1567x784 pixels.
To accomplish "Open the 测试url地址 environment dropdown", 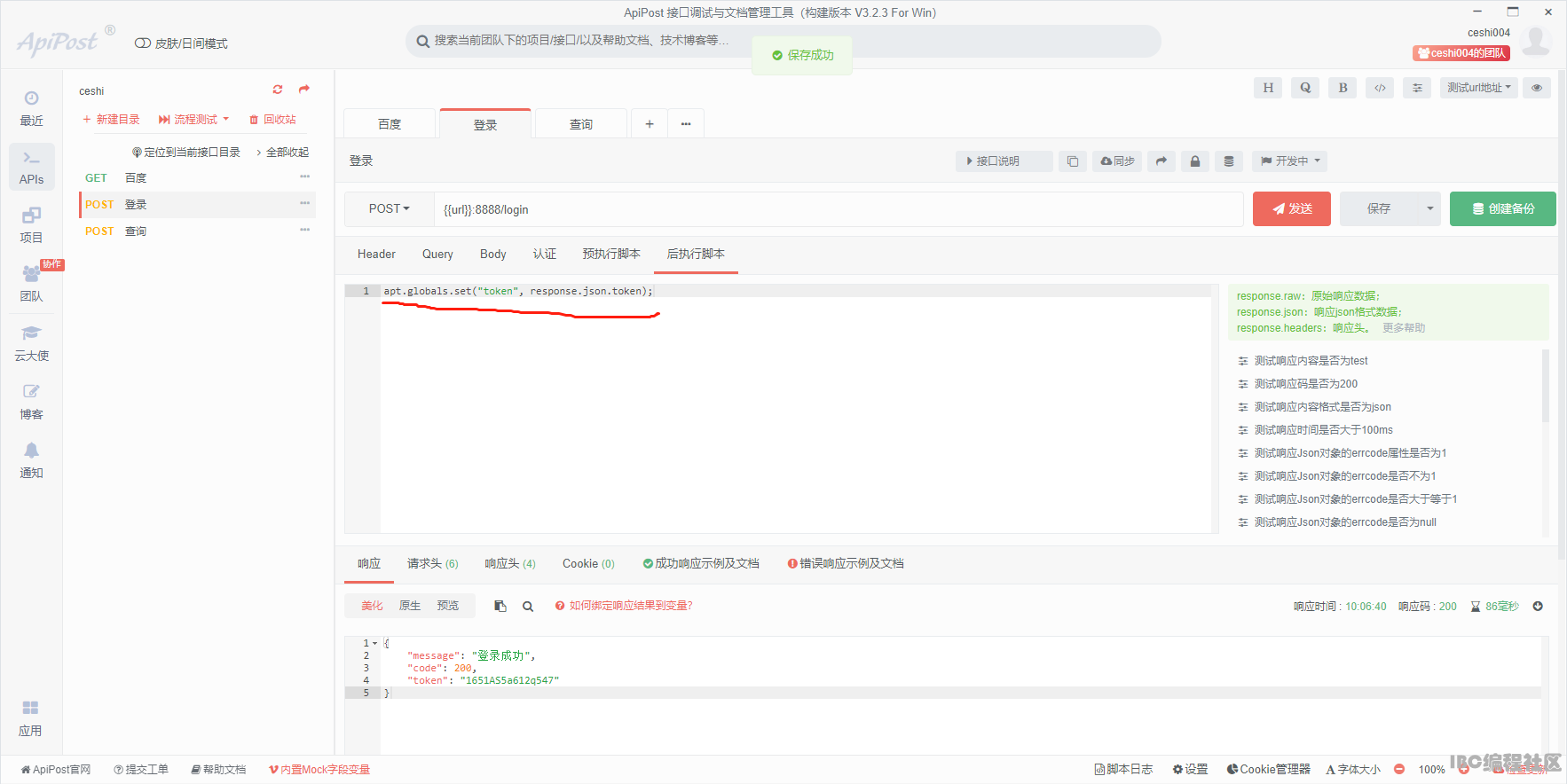I will 1478,88.
